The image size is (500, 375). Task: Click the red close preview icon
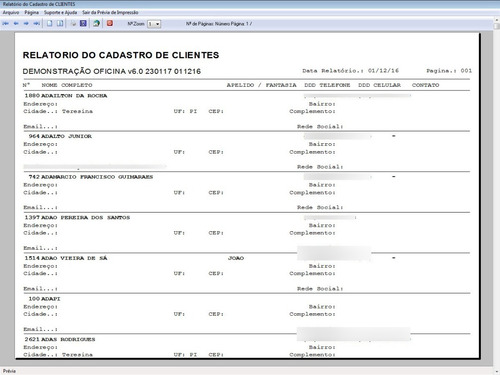click(110, 23)
